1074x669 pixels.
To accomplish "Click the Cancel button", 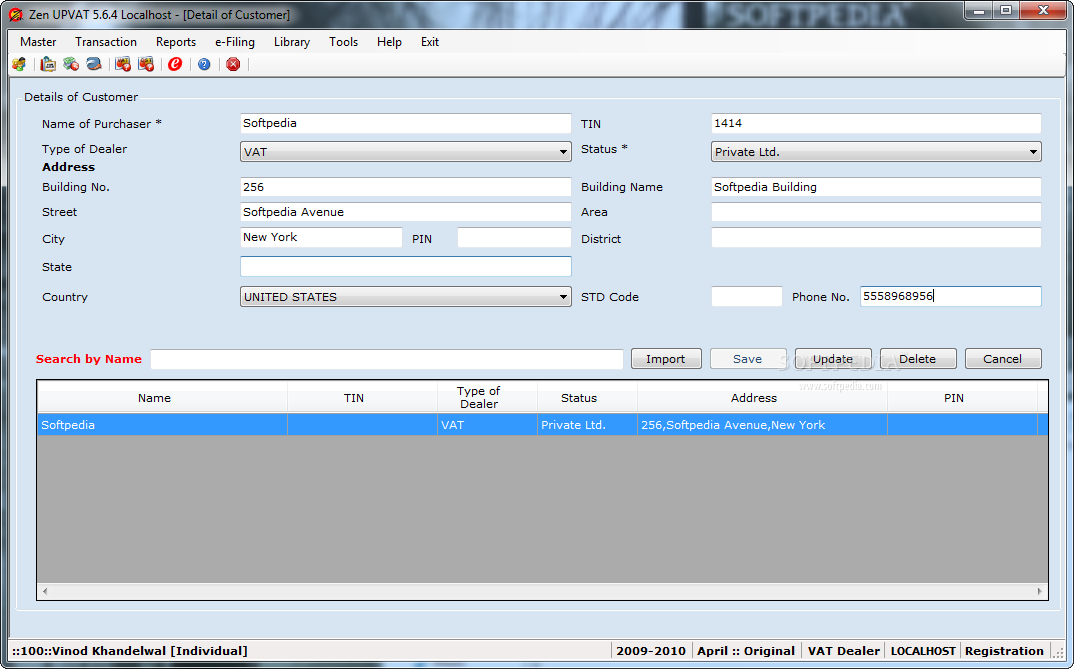I will 1003,359.
